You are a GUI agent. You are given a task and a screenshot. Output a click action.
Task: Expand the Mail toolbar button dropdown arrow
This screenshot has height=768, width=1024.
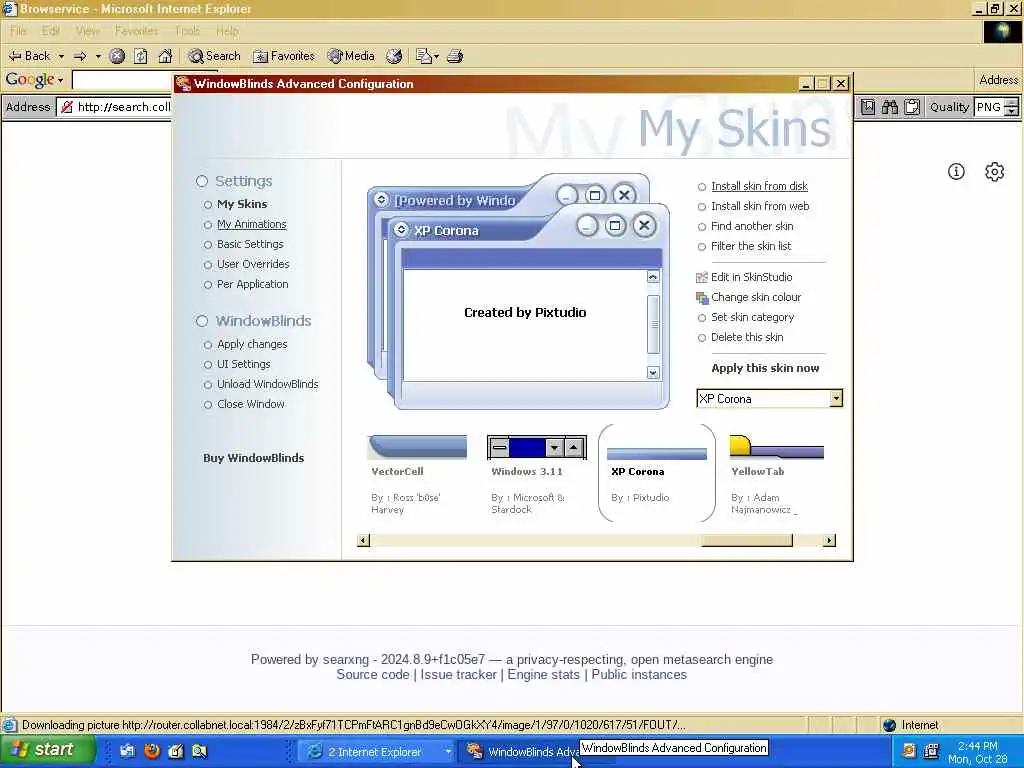[436, 56]
